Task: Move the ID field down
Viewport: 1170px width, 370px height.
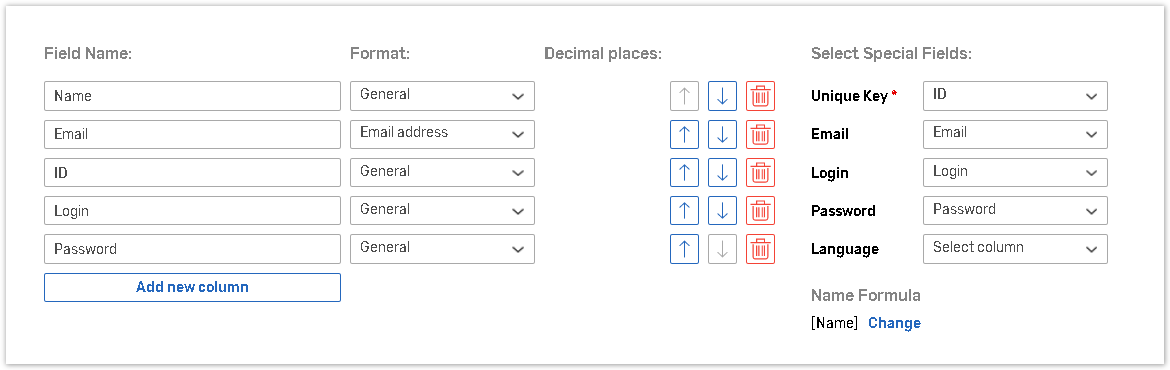Action: pos(722,172)
